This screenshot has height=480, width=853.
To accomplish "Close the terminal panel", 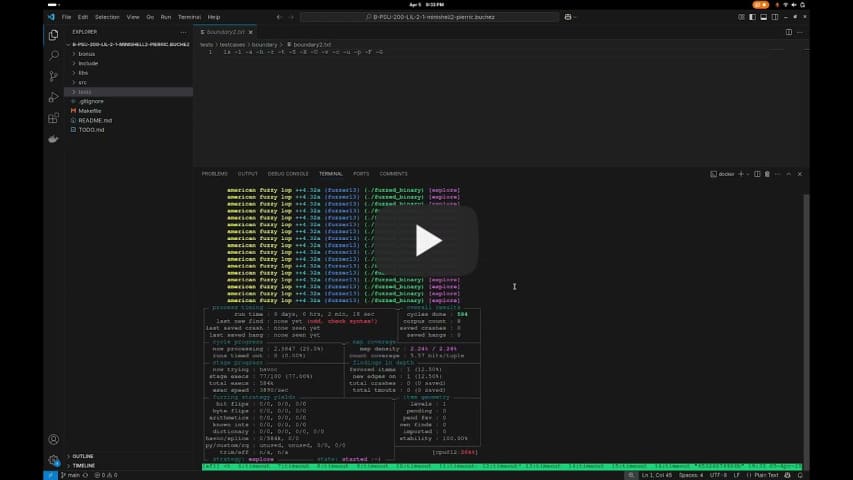I will coord(800,174).
